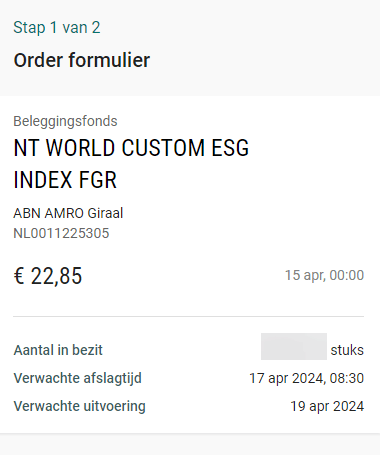Click the '19 apr 2024' execution date

point(327,406)
